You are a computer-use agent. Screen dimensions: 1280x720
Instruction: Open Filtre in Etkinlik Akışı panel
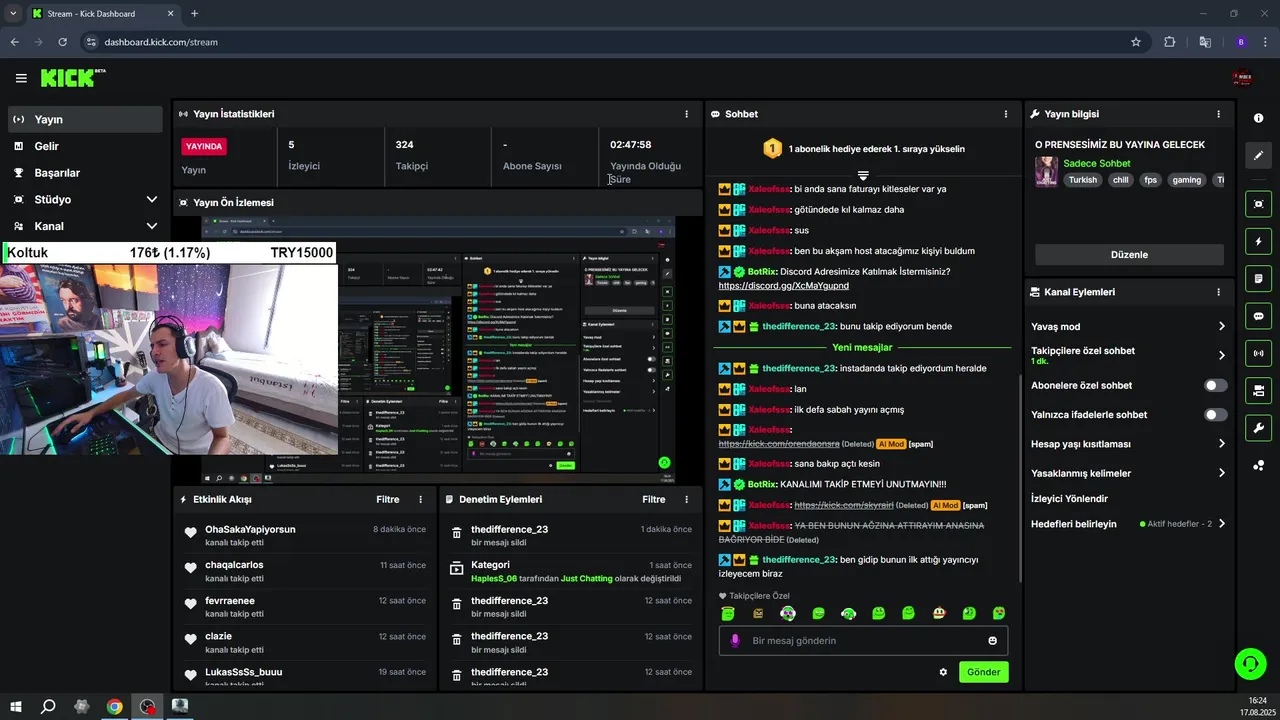(x=387, y=499)
